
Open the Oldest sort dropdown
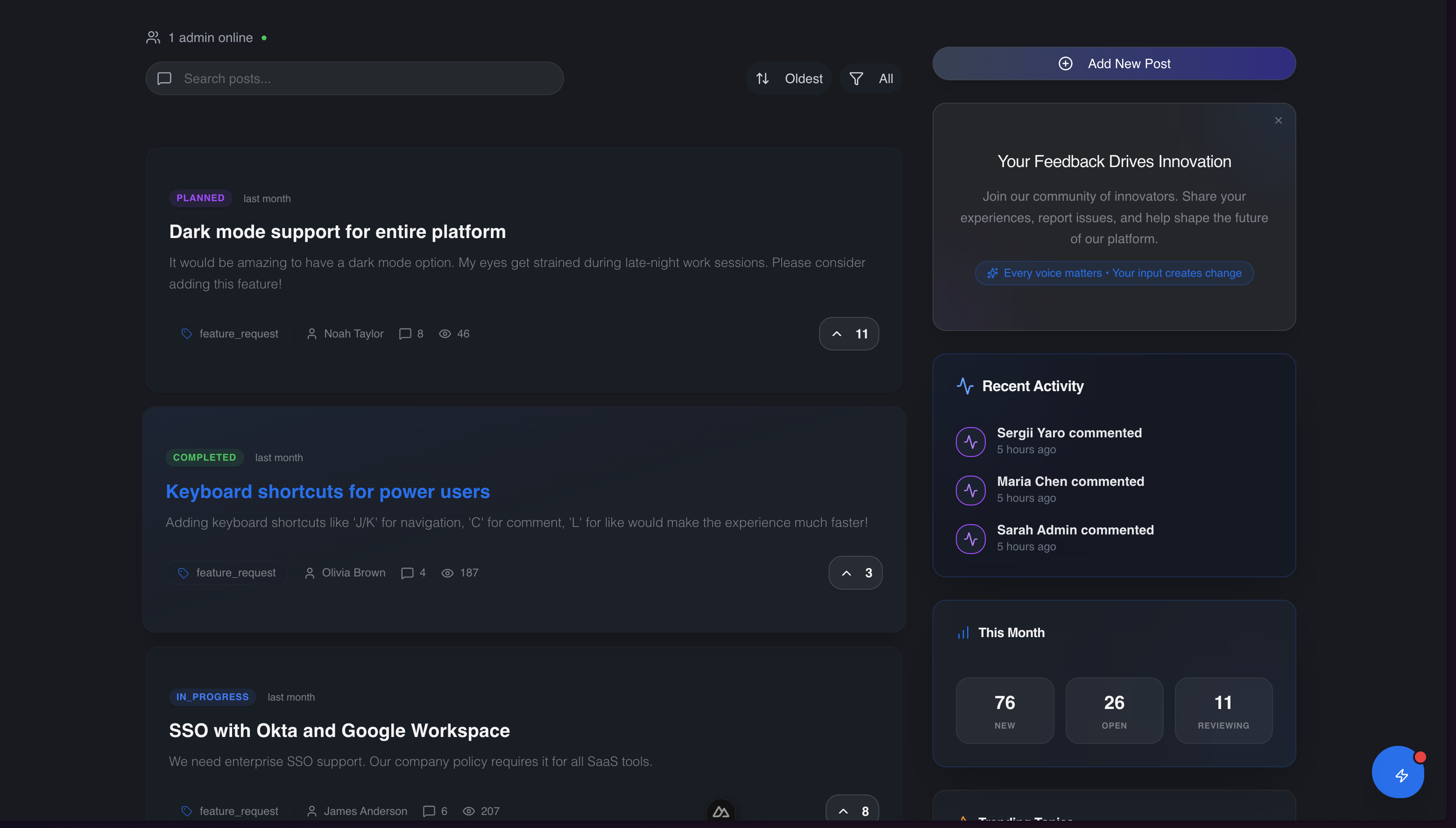pyautogui.click(x=789, y=78)
